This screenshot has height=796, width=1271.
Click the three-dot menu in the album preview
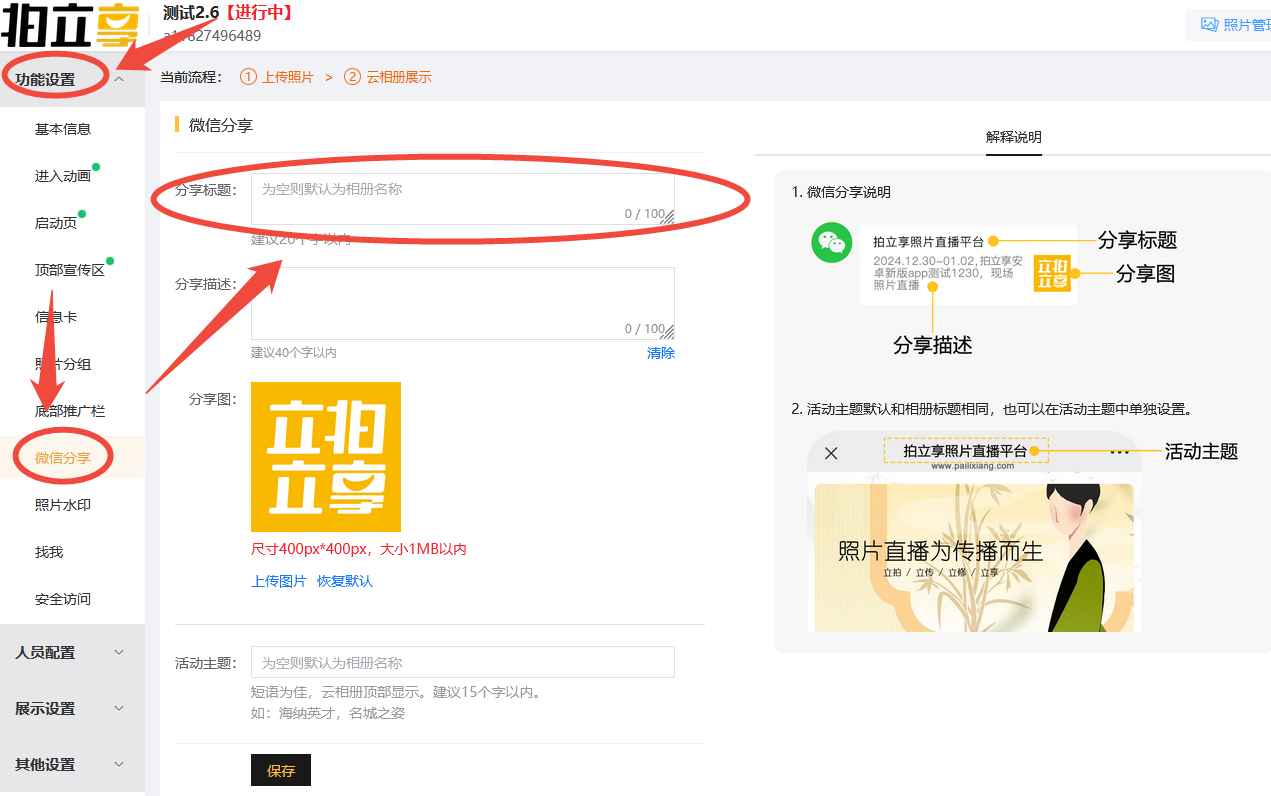pos(1119,452)
